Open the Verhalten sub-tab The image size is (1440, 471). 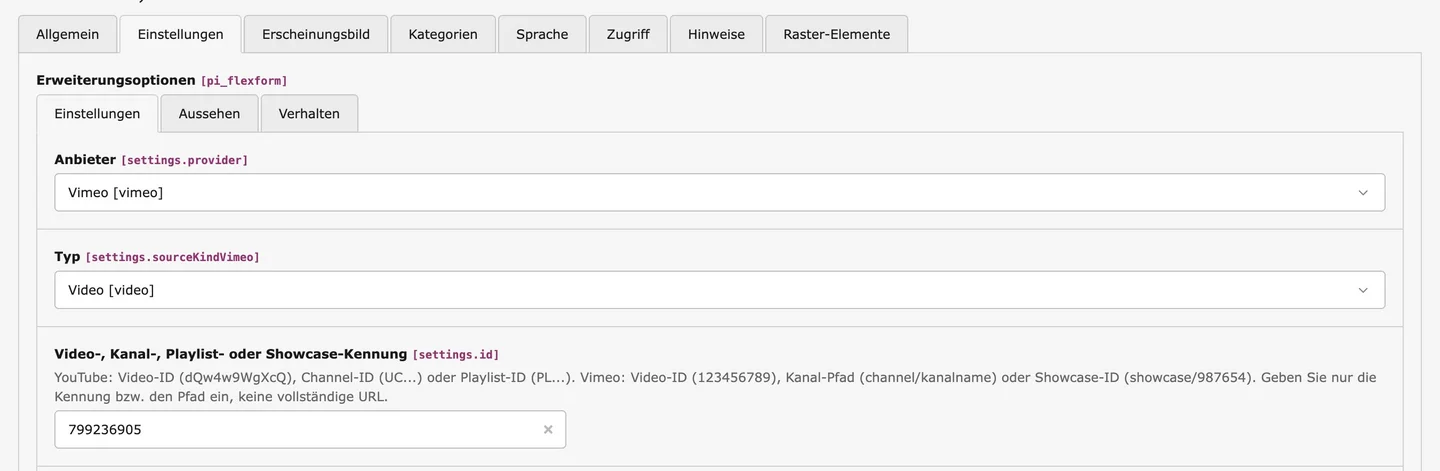[309, 113]
